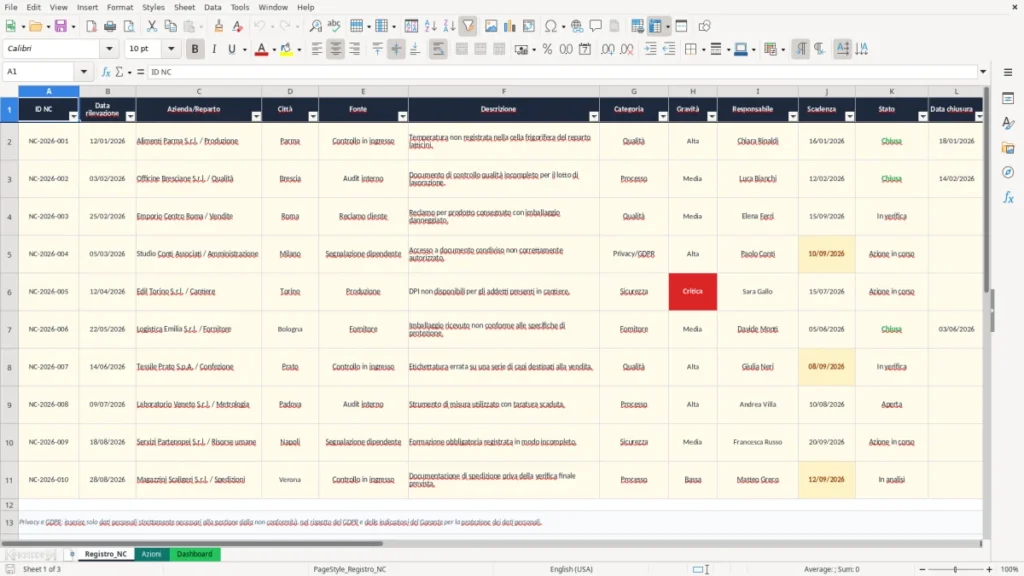The width and height of the screenshot is (1024, 576).
Task: Click the Save document icon
Action: (x=61, y=26)
